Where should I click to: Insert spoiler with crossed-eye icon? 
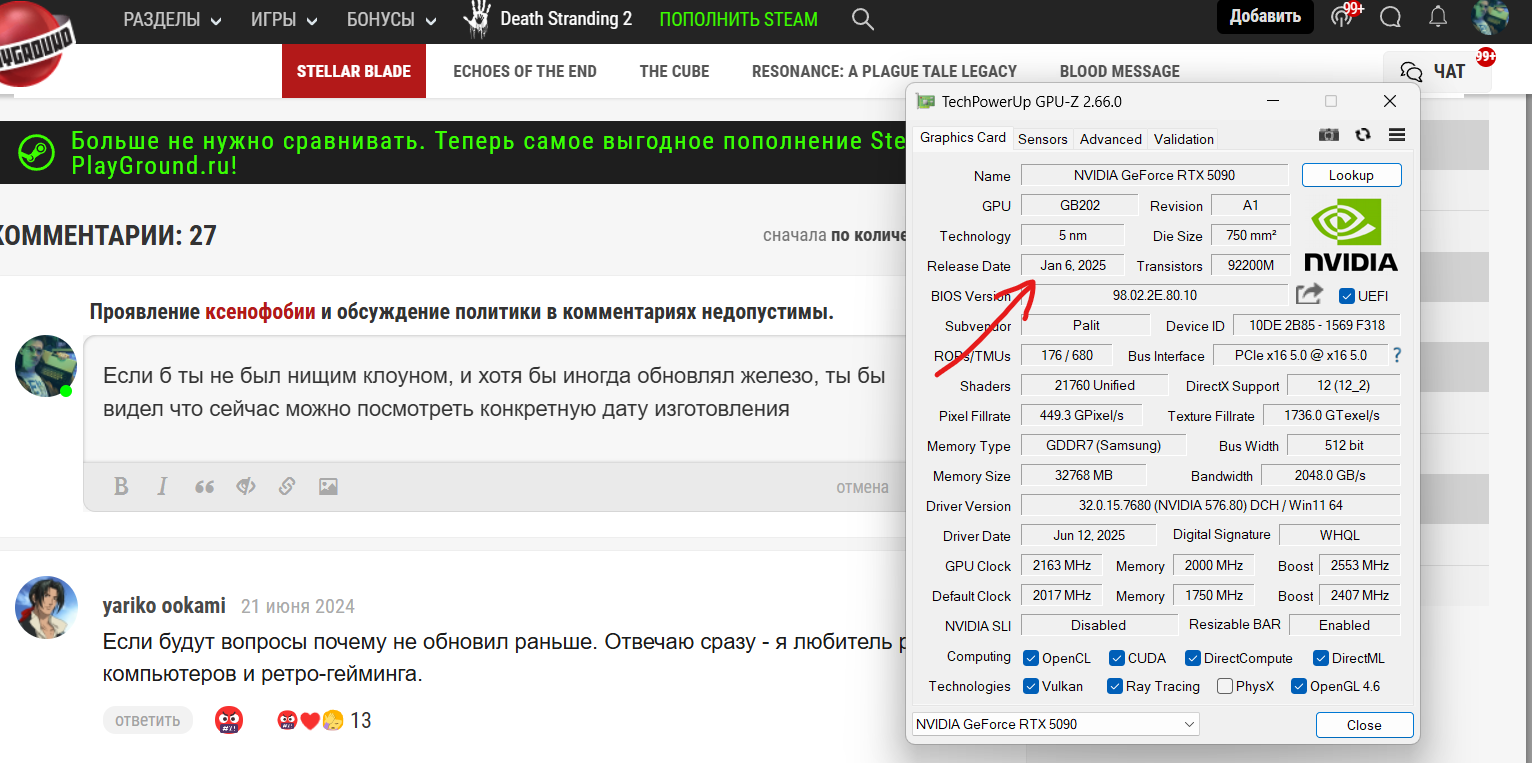[x=245, y=486]
